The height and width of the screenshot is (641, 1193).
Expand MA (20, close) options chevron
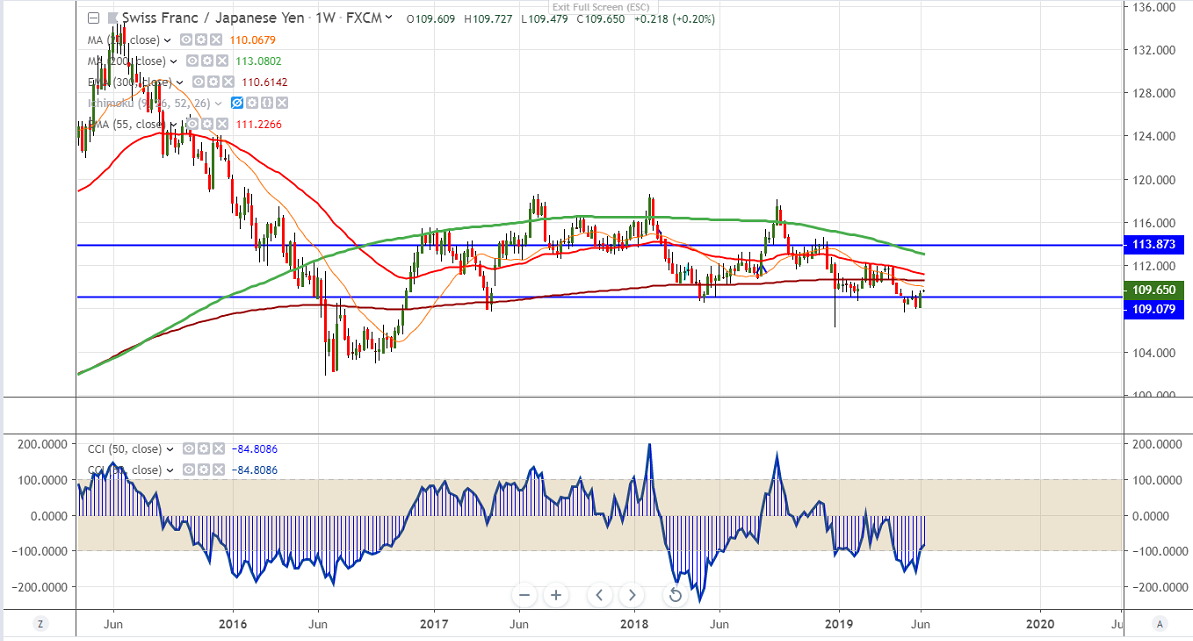click(167, 40)
